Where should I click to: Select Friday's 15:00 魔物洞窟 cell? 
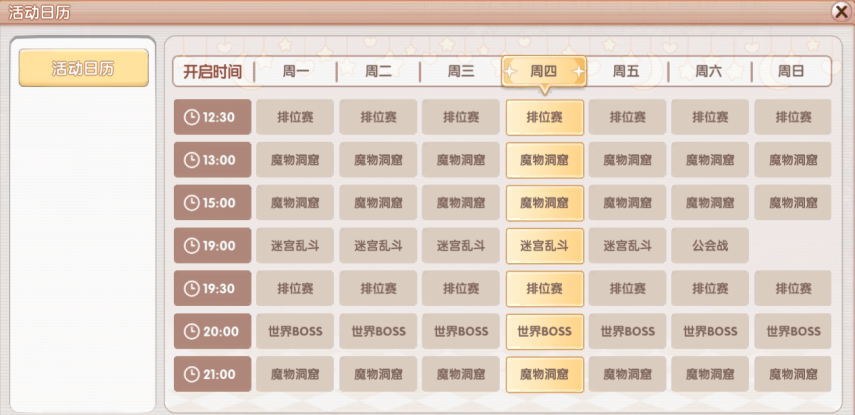(x=627, y=203)
